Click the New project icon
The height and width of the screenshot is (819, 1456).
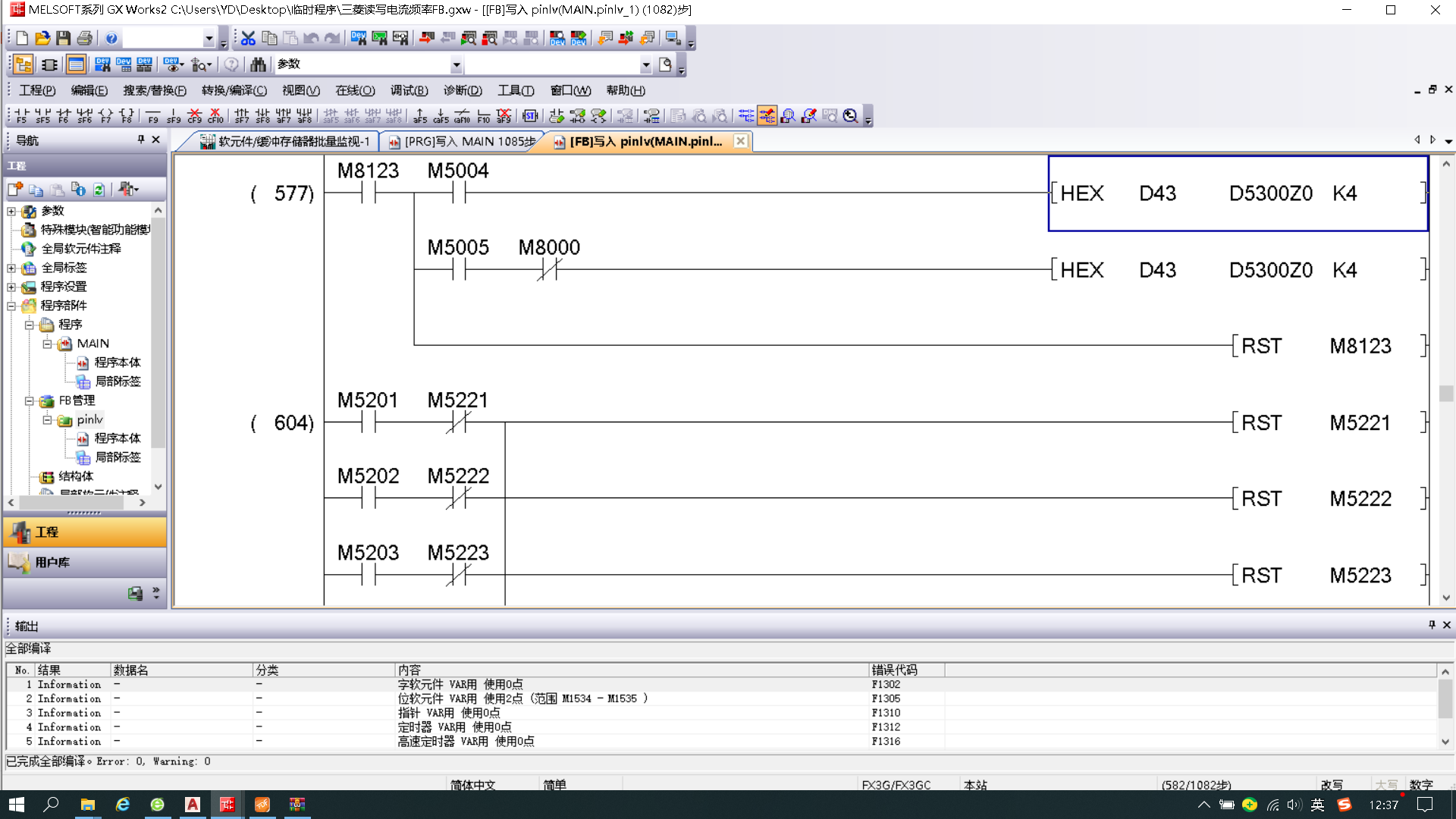point(22,38)
